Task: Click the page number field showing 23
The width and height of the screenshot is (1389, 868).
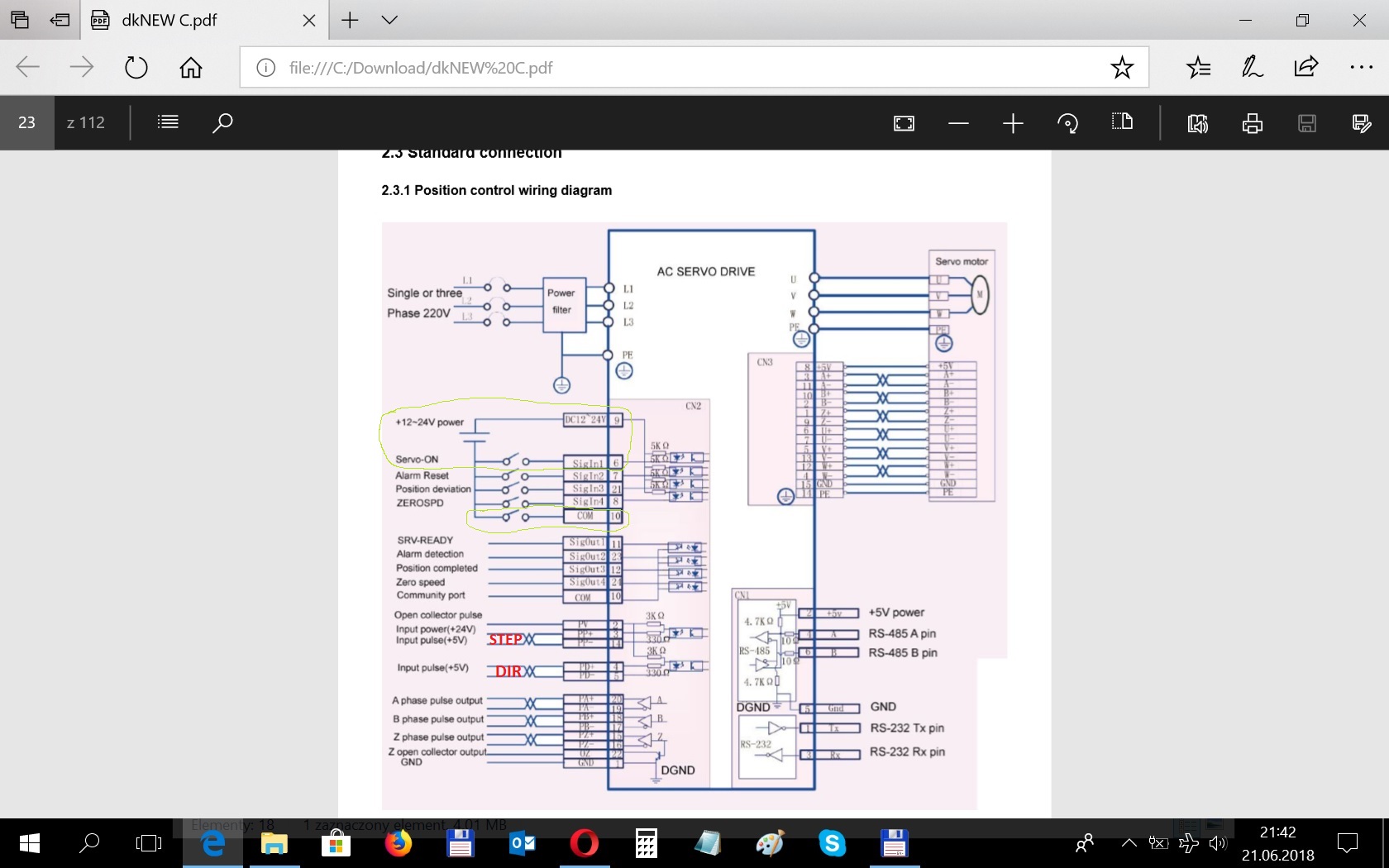Action: pyautogui.click(x=27, y=122)
